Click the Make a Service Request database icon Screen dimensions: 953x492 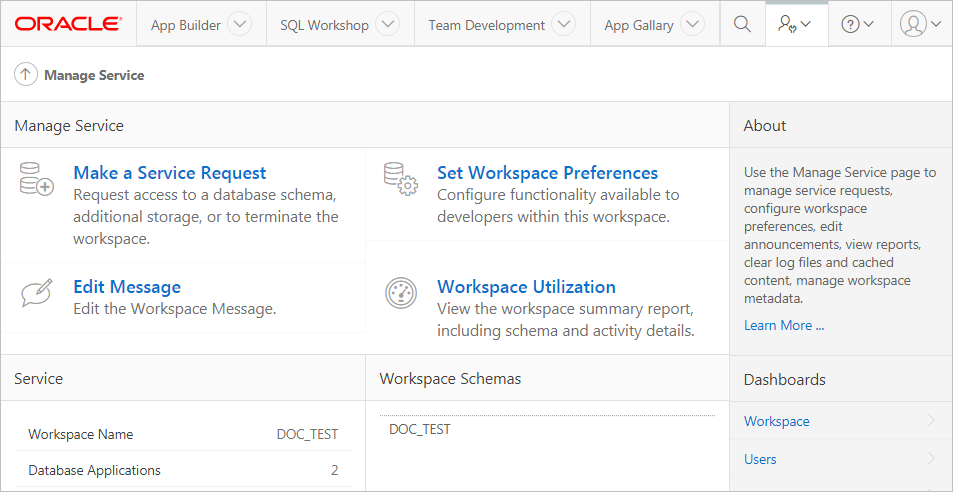[37, 180]
